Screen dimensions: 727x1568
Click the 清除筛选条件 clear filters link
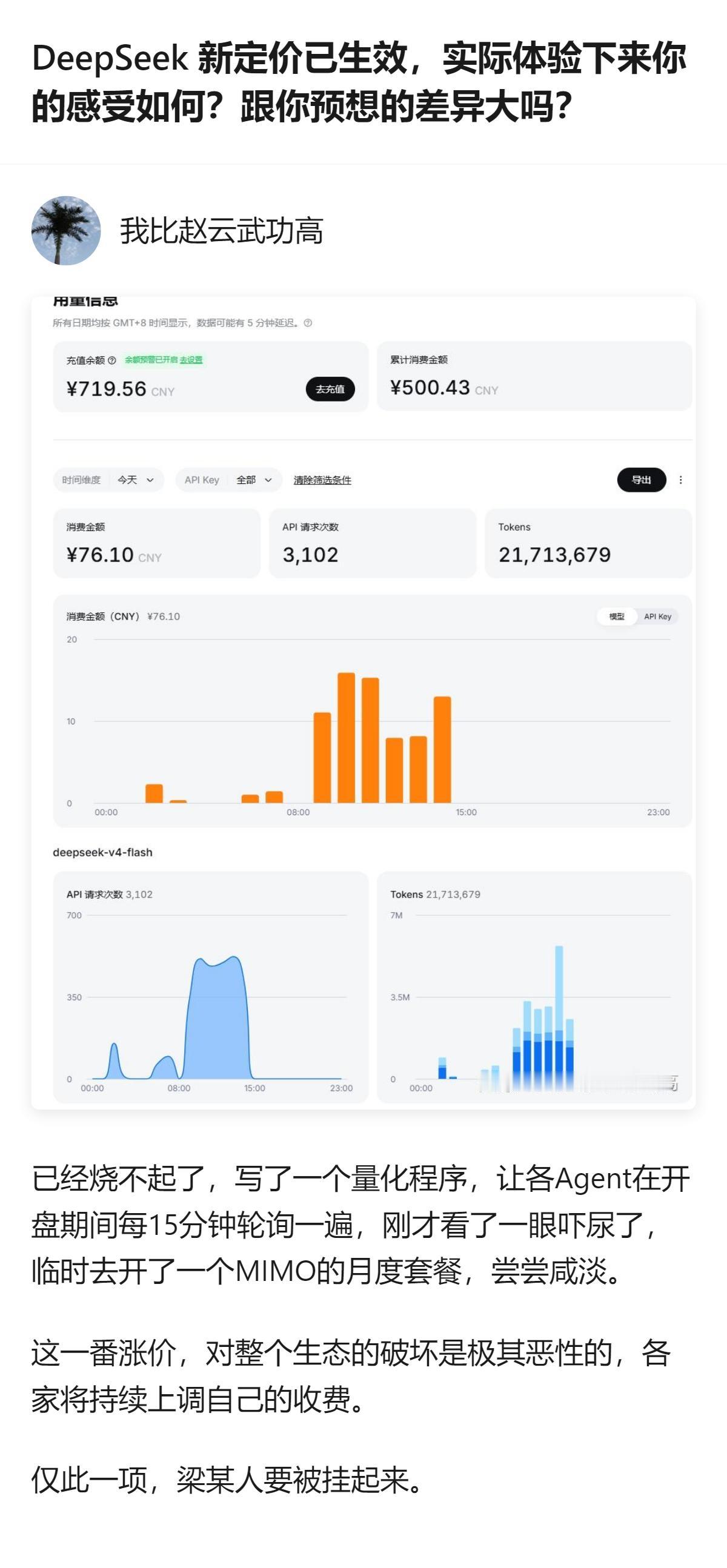(x=322, y=480)
